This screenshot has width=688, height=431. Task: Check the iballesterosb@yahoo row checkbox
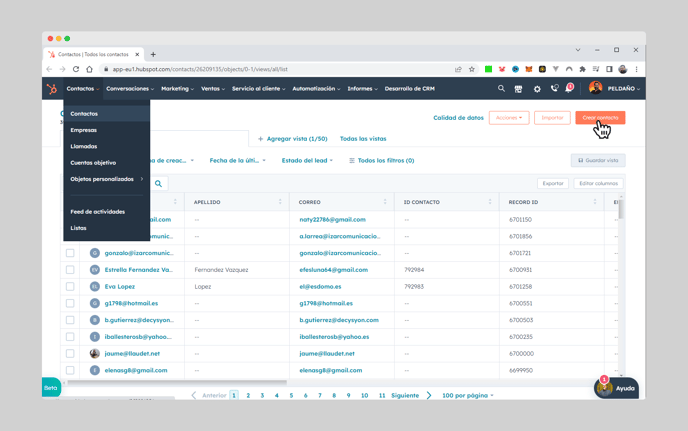point(70,337)
